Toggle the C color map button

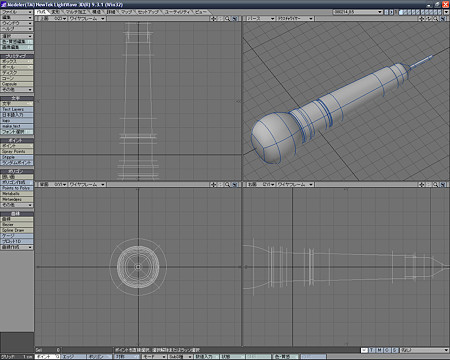[387, 350]
